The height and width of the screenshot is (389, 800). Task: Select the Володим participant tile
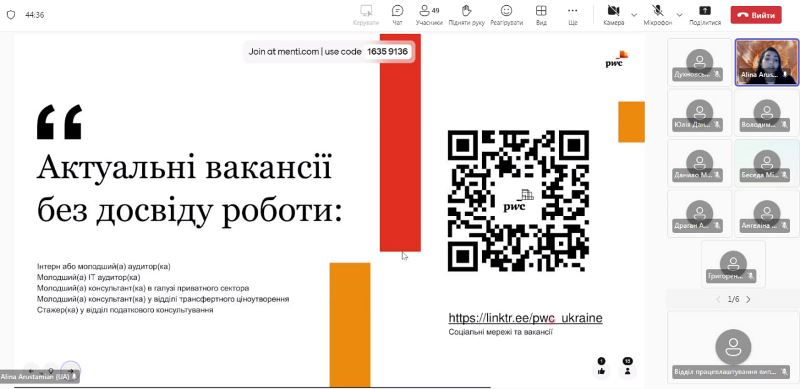tap(766, 112)
